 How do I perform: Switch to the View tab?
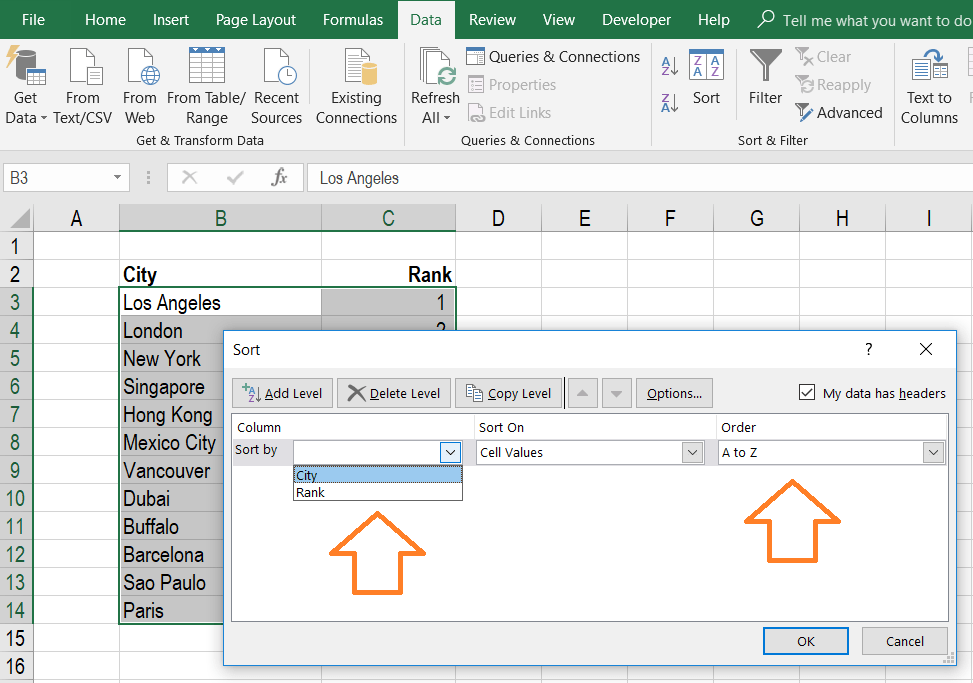click(x=558, y=20)
